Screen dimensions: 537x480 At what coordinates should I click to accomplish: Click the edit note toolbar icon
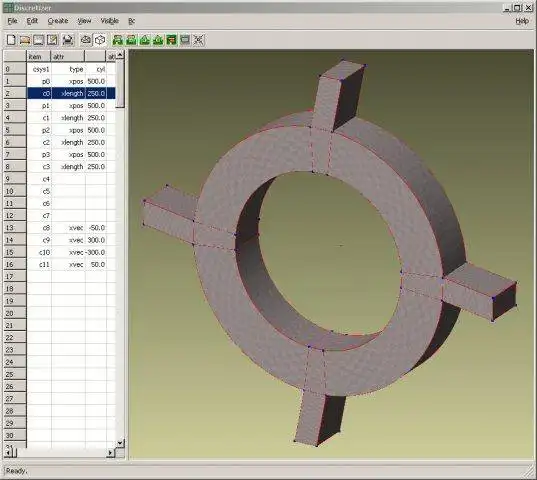[52, 40]
